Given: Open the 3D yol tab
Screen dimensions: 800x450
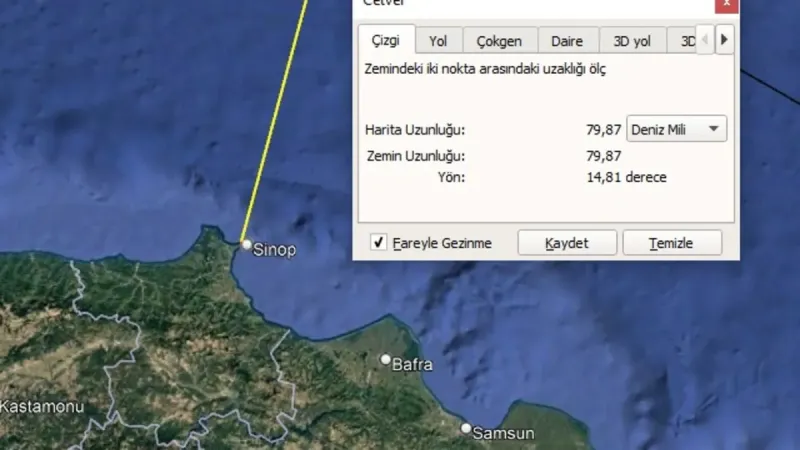Looking at the screenshot, I should [632, 41].
